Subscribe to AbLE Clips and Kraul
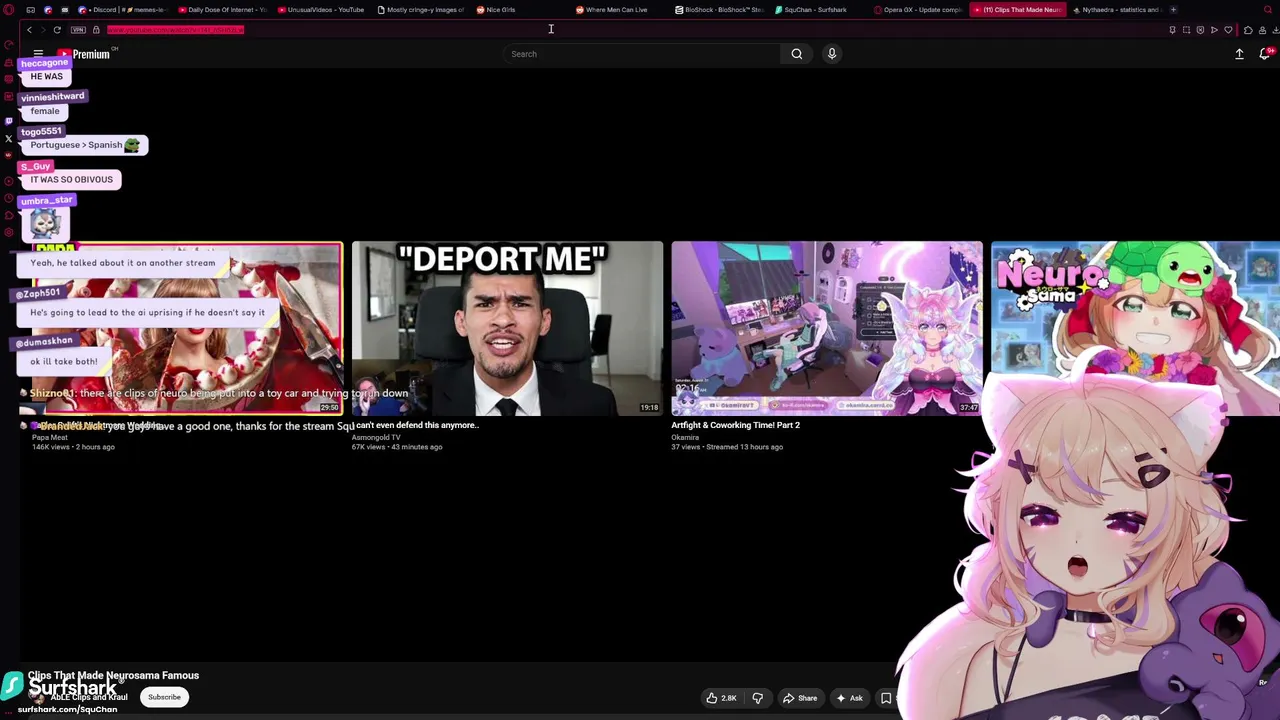 click(x=165, y=697)
